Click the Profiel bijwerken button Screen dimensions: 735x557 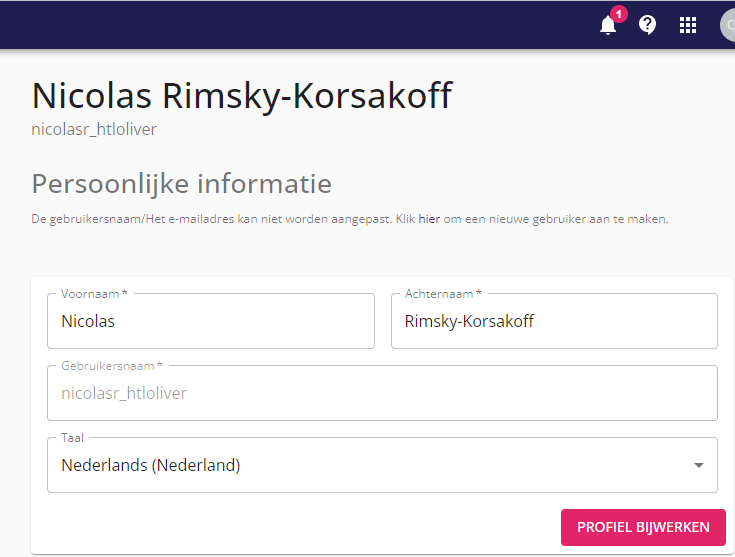(x=643, y=527)
